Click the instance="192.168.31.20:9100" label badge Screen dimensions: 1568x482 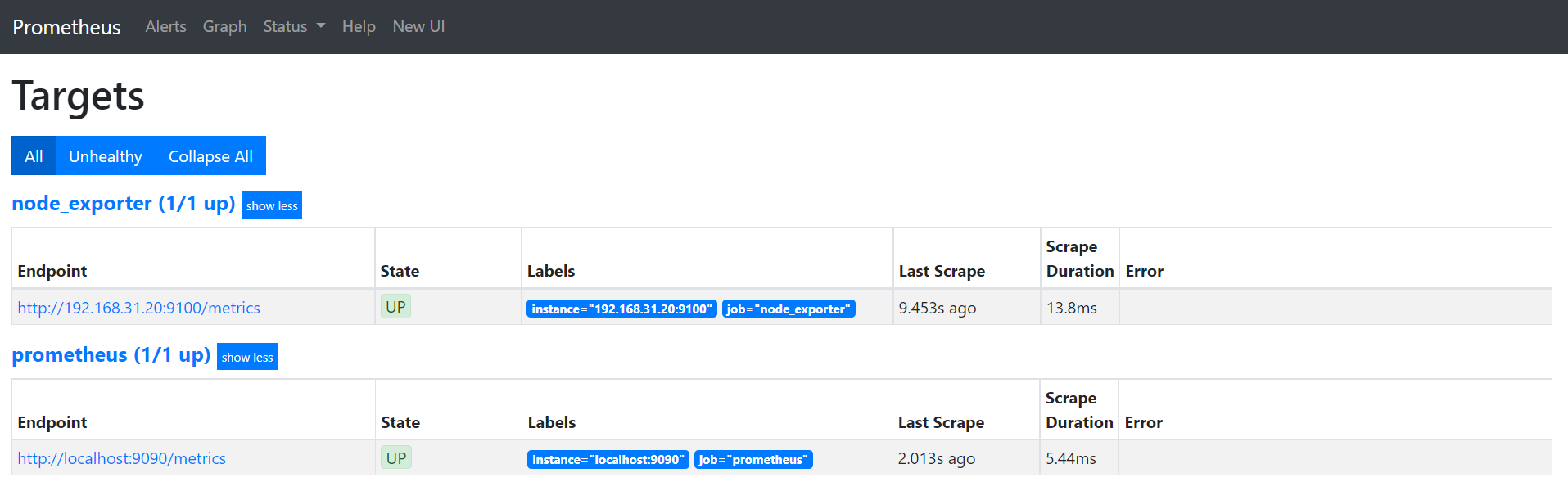[621, 309]
